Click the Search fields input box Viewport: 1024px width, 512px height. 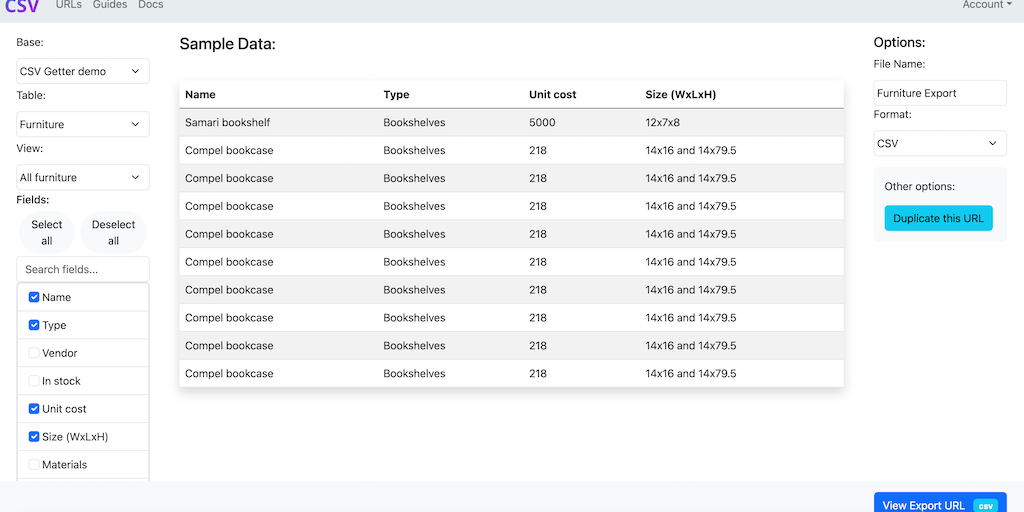[x=83, y=269]
